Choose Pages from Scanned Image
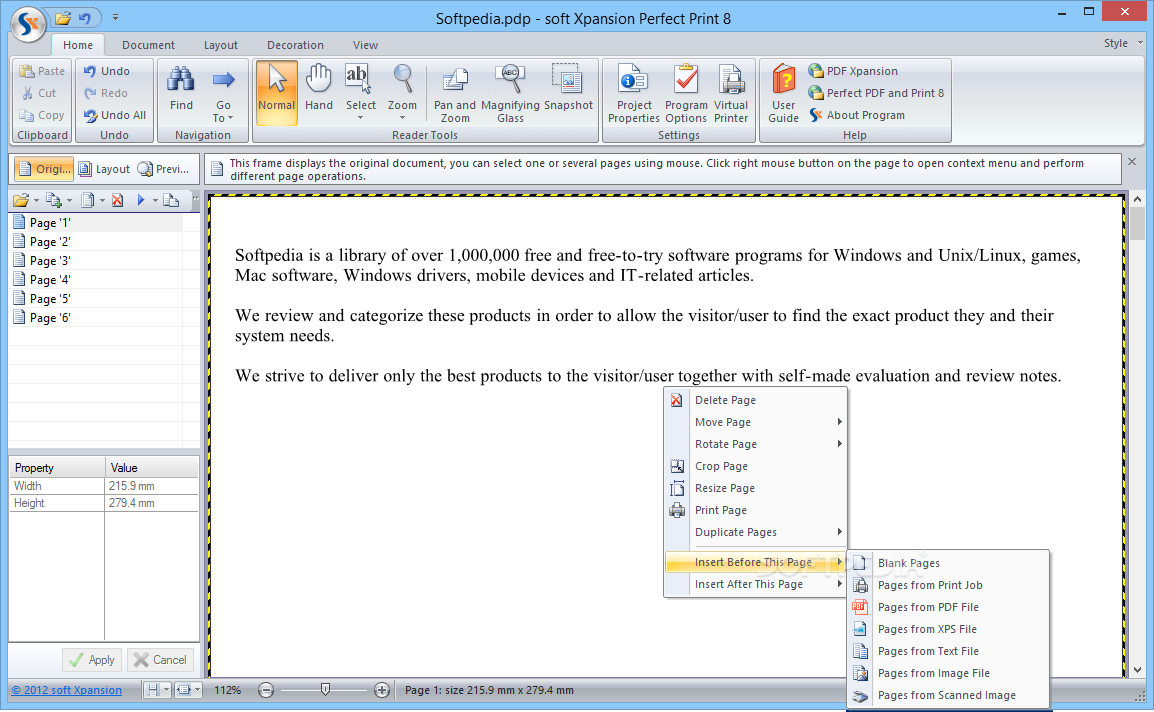Screen dimensions: 1154x712 [x=948, y=696]
